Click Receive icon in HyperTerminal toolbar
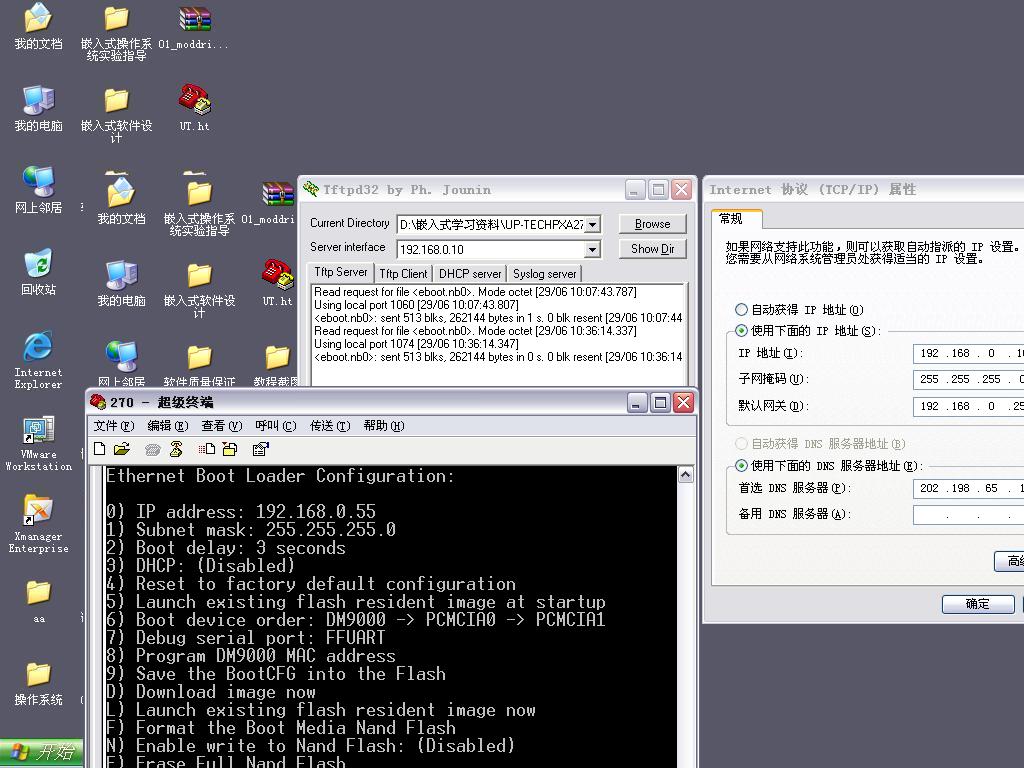This screenshot has width=1024, height=768. 230,449
